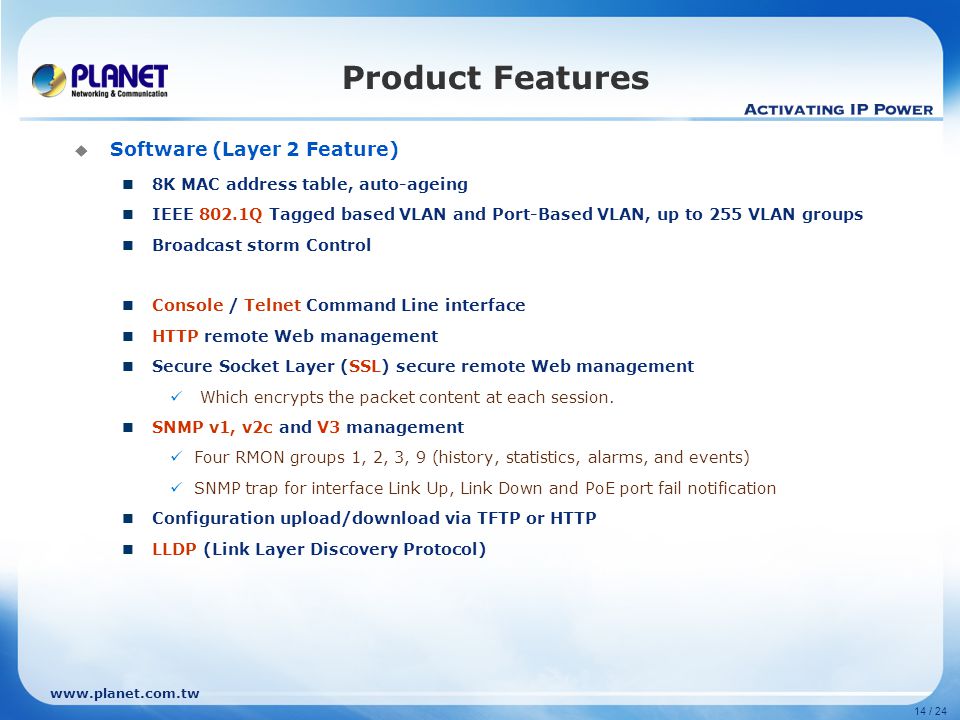The image size is (960, 720).
Task: Click the red 'Telnet' word
Action: click(x=272, y=305)
